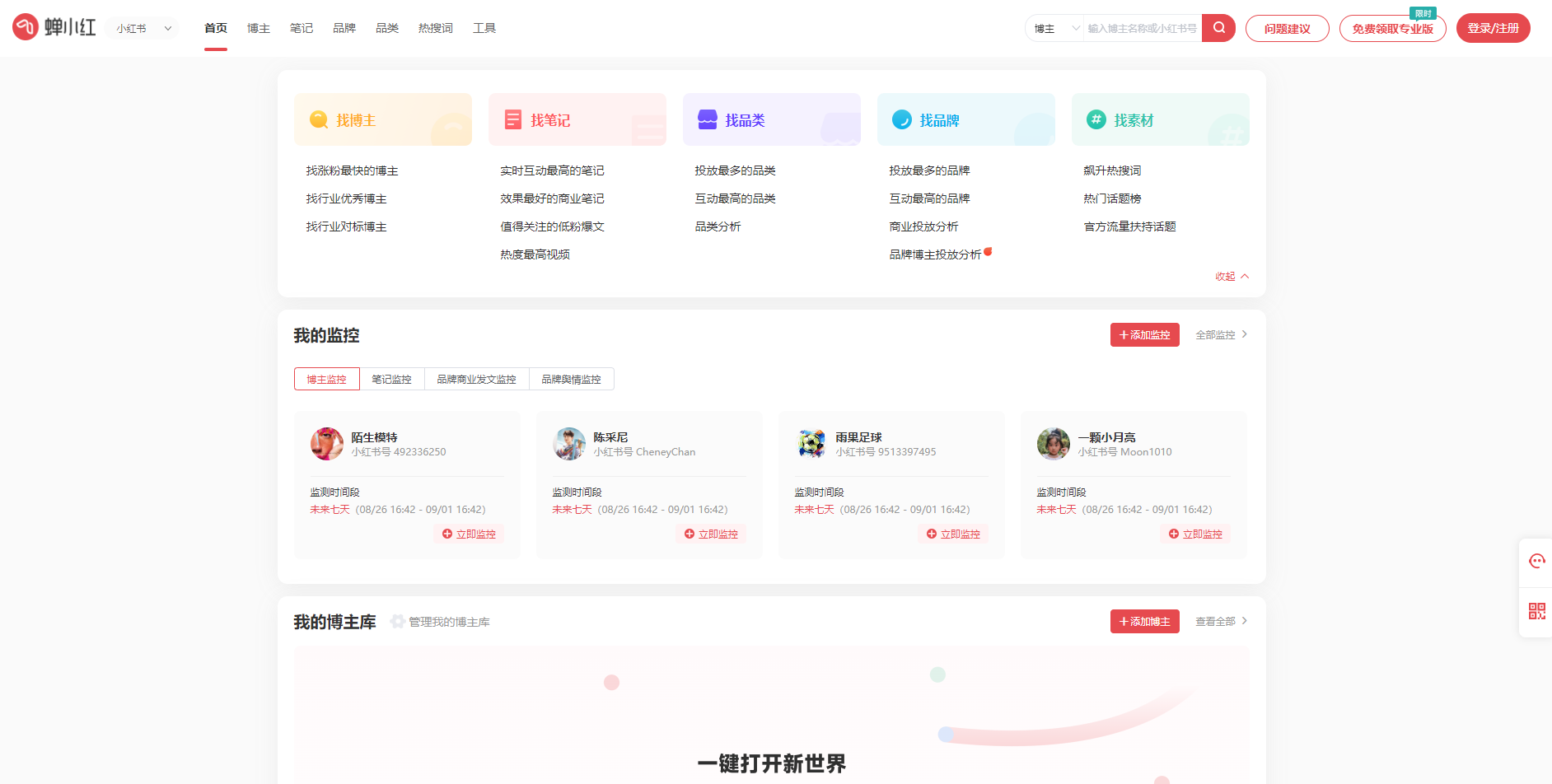Click the 添加监控 button
This screenshot has height=784, width=1552.
[1144, 335]
